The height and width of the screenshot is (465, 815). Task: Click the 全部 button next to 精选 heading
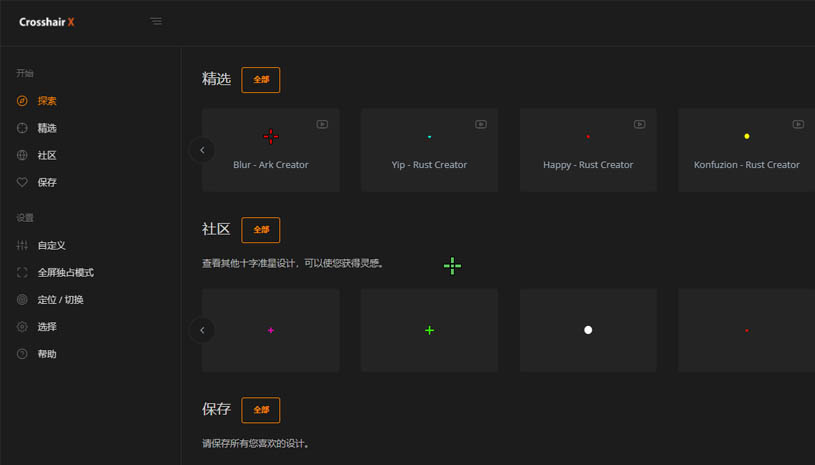click(x=261, y=80)
